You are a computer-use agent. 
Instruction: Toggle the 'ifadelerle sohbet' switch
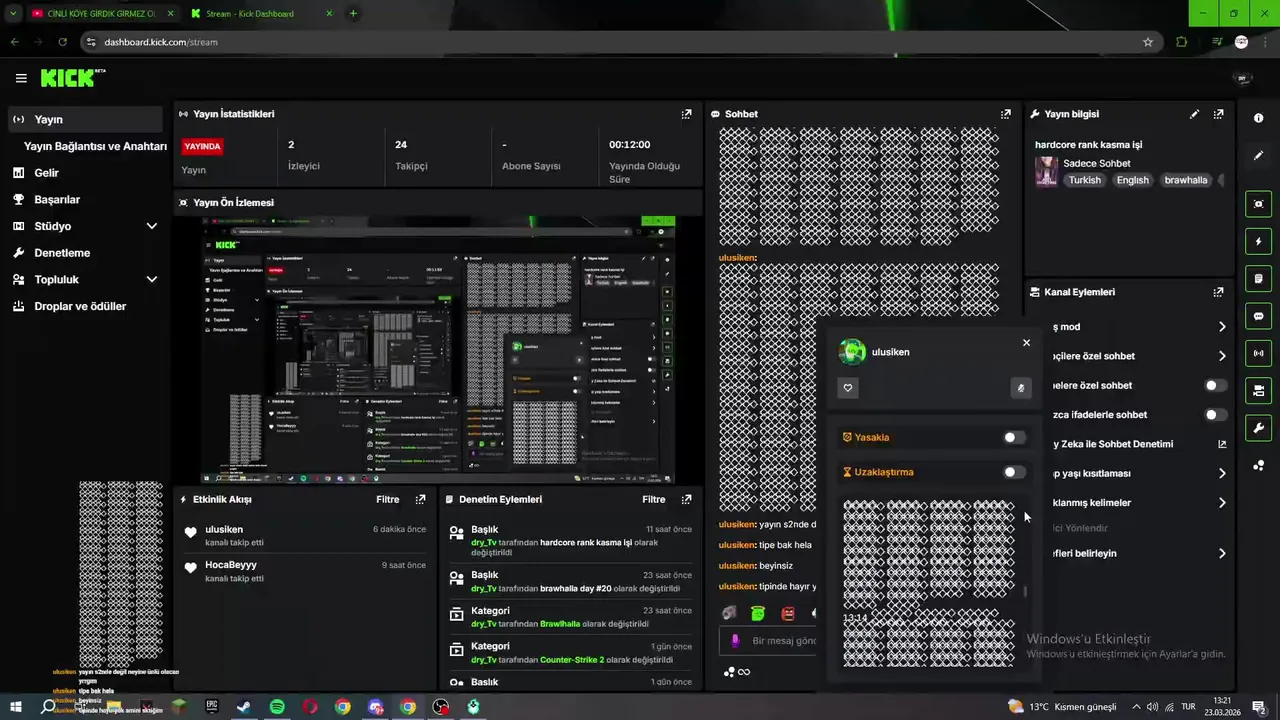1215,414
